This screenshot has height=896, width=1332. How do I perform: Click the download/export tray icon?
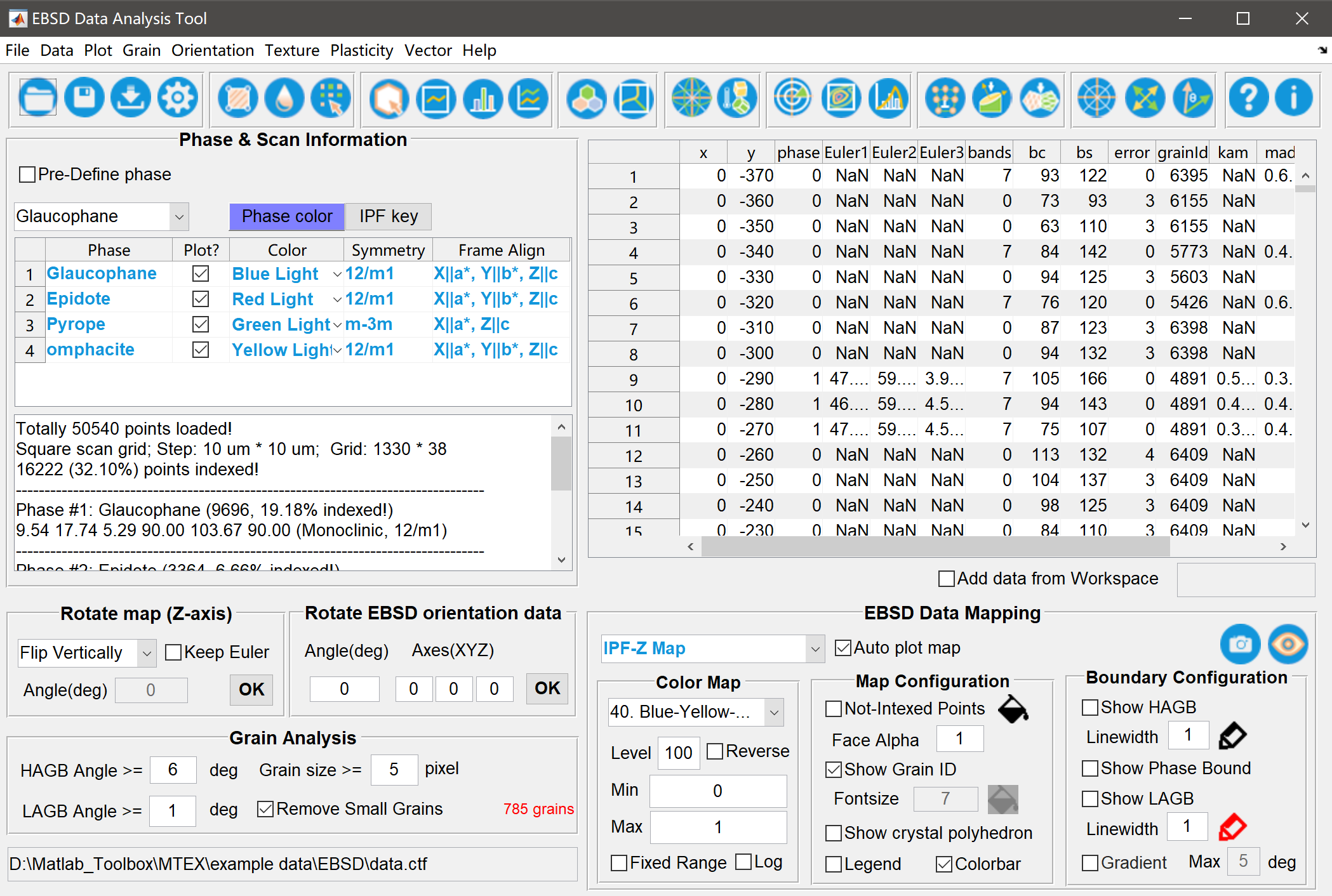tap(131, 98)
